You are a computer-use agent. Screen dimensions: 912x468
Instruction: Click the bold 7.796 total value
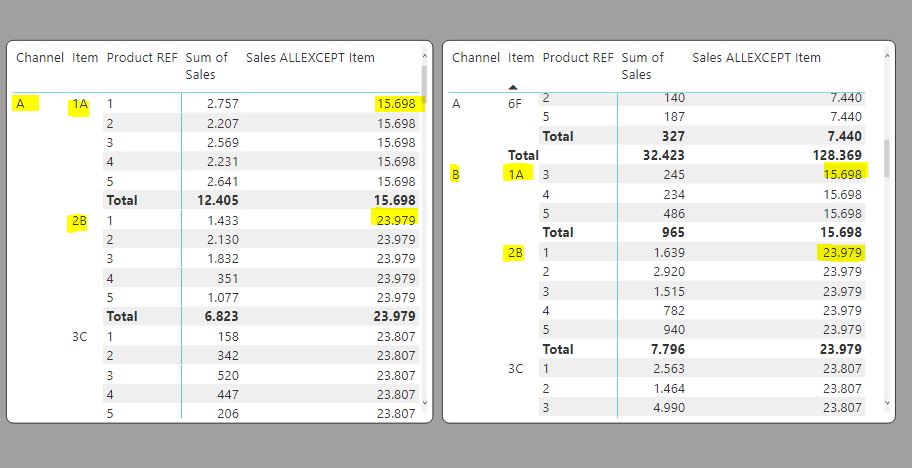coord(668,349)
